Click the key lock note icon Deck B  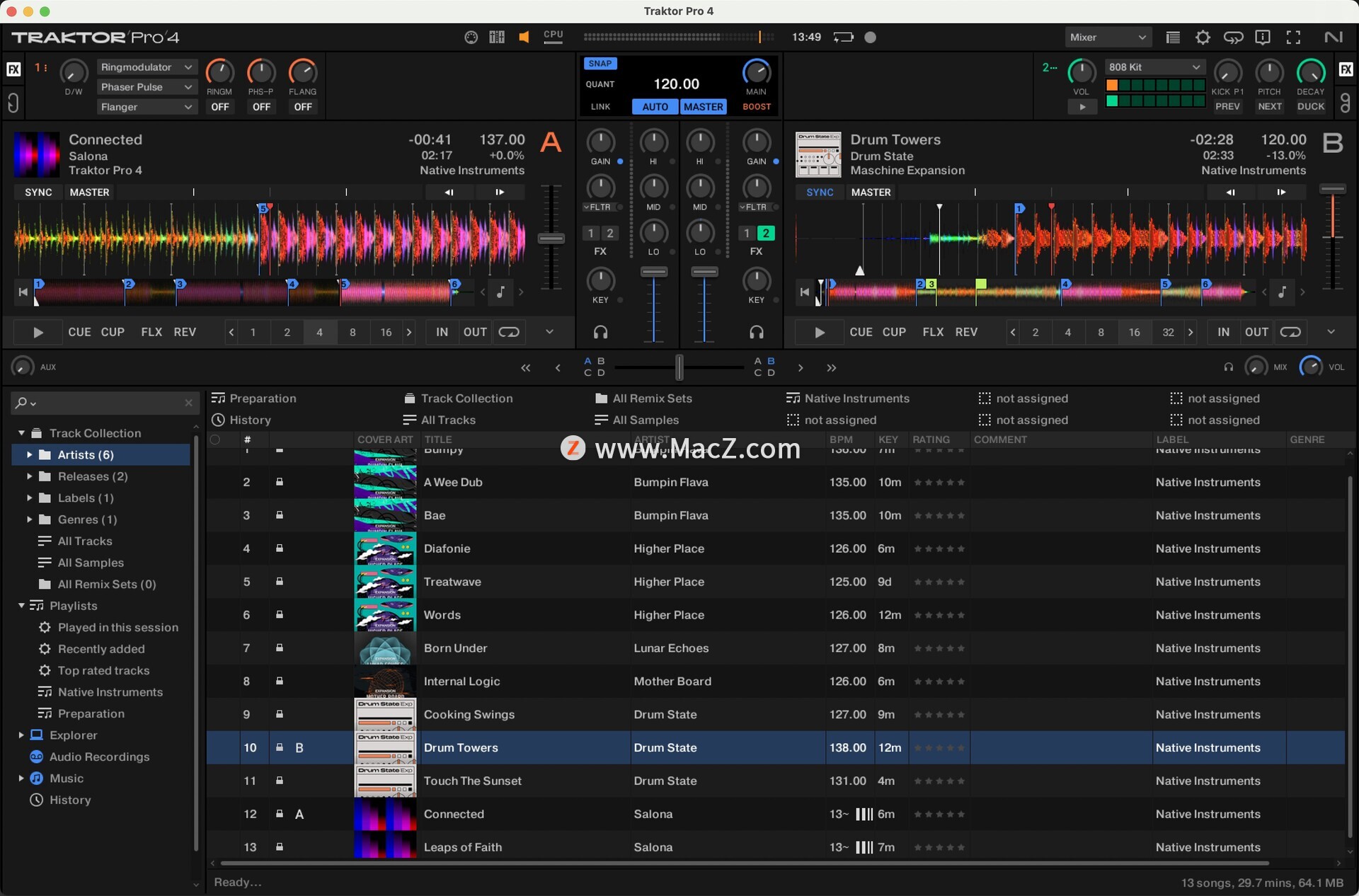1282,292
